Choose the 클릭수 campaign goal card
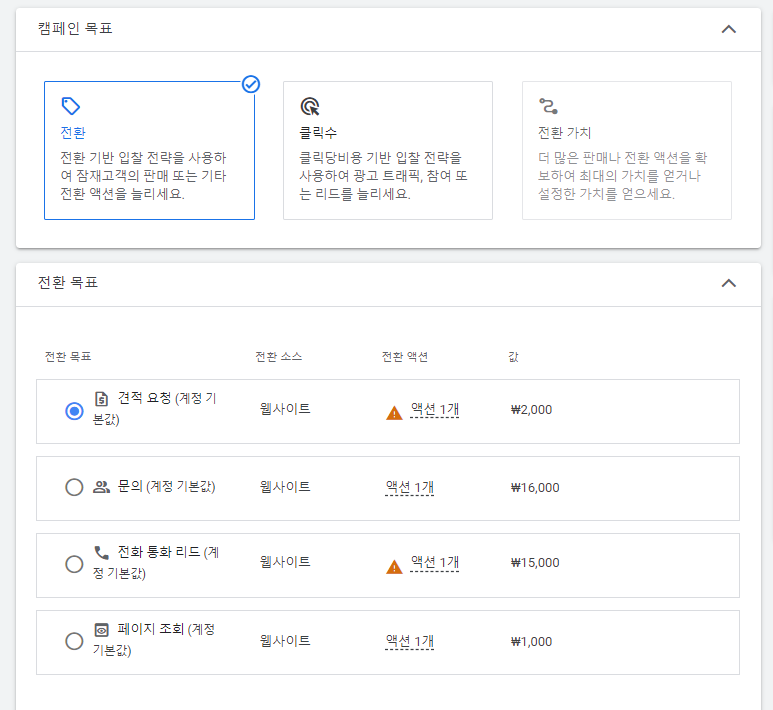Viewport: 773px width, 710px height. click(388, 150)
